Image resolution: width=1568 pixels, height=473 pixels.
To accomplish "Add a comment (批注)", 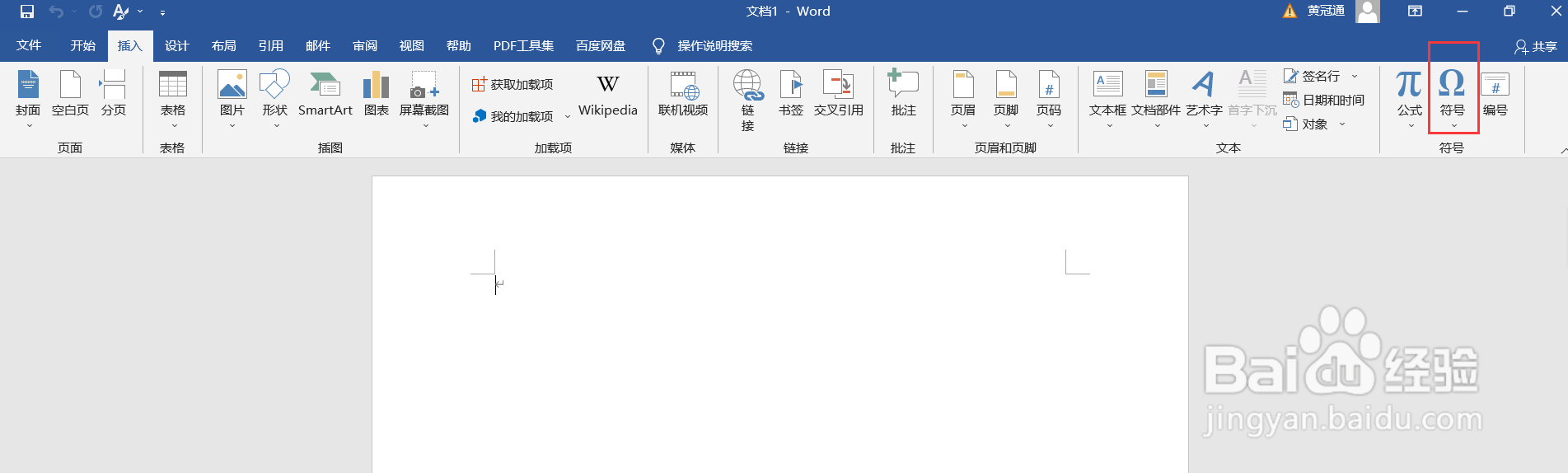I will coord(903,93).
